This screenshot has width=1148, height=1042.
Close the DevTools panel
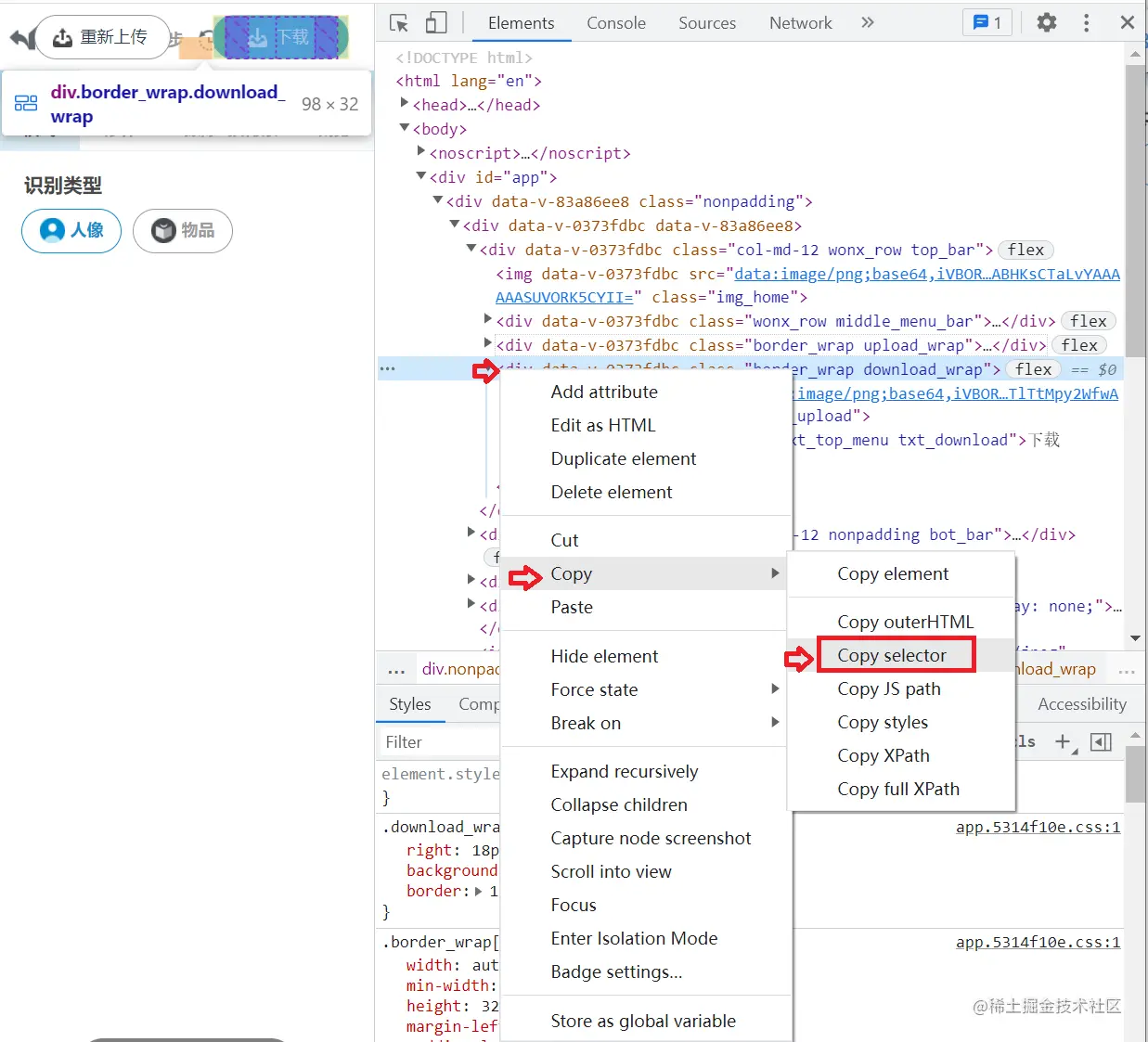1128,22
